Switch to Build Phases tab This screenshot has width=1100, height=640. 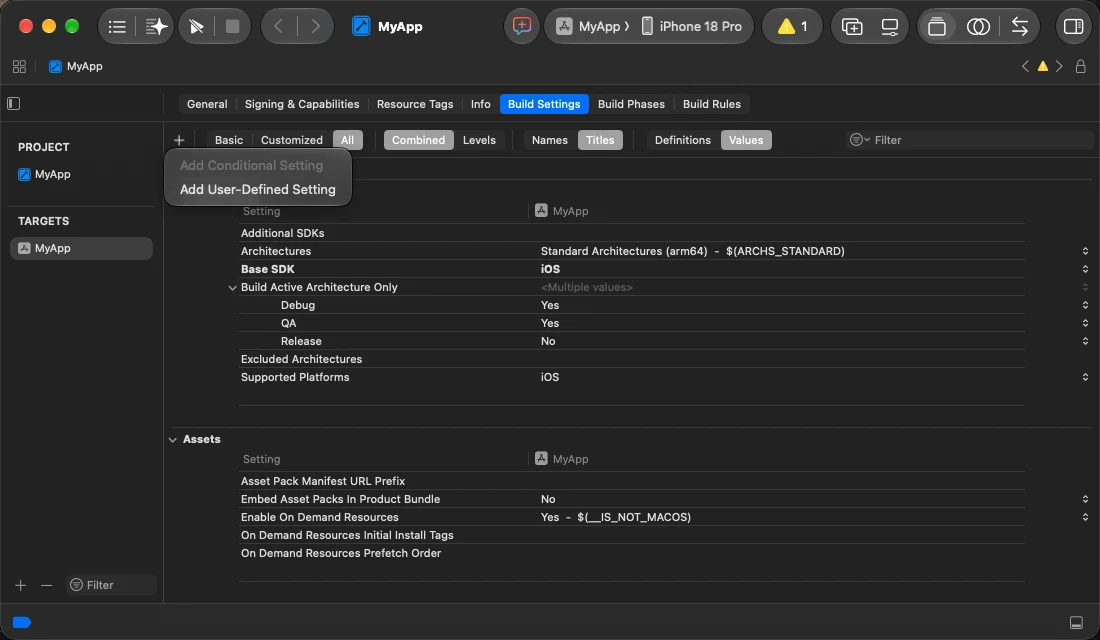point(631,104)
